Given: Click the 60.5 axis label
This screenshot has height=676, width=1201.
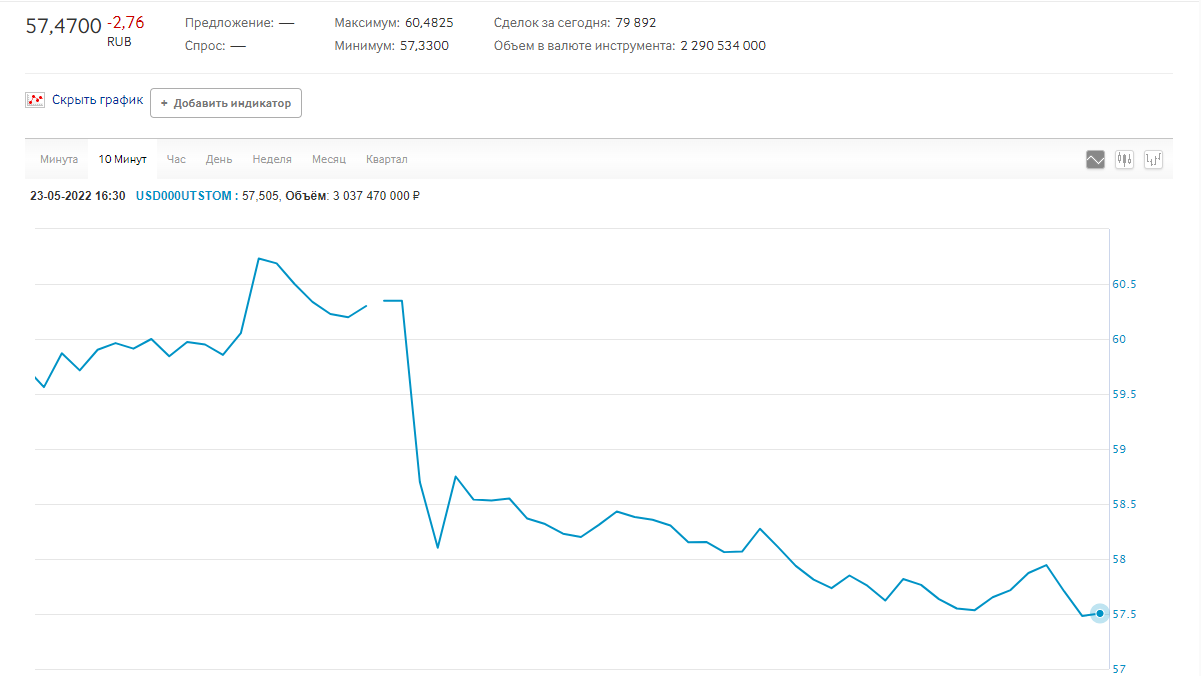Looking at the screenshot, I should tap(1125, 284).
